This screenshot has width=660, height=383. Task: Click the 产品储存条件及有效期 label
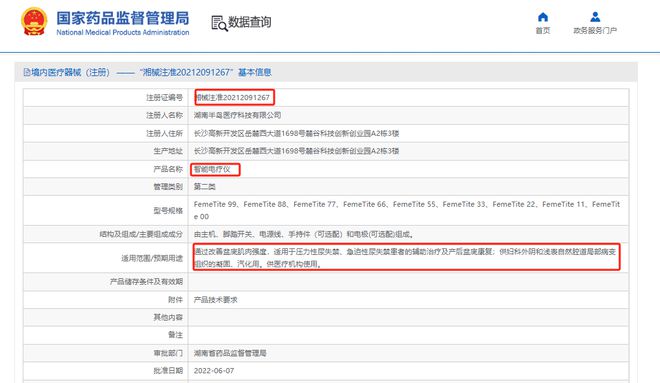click(146, 282)
